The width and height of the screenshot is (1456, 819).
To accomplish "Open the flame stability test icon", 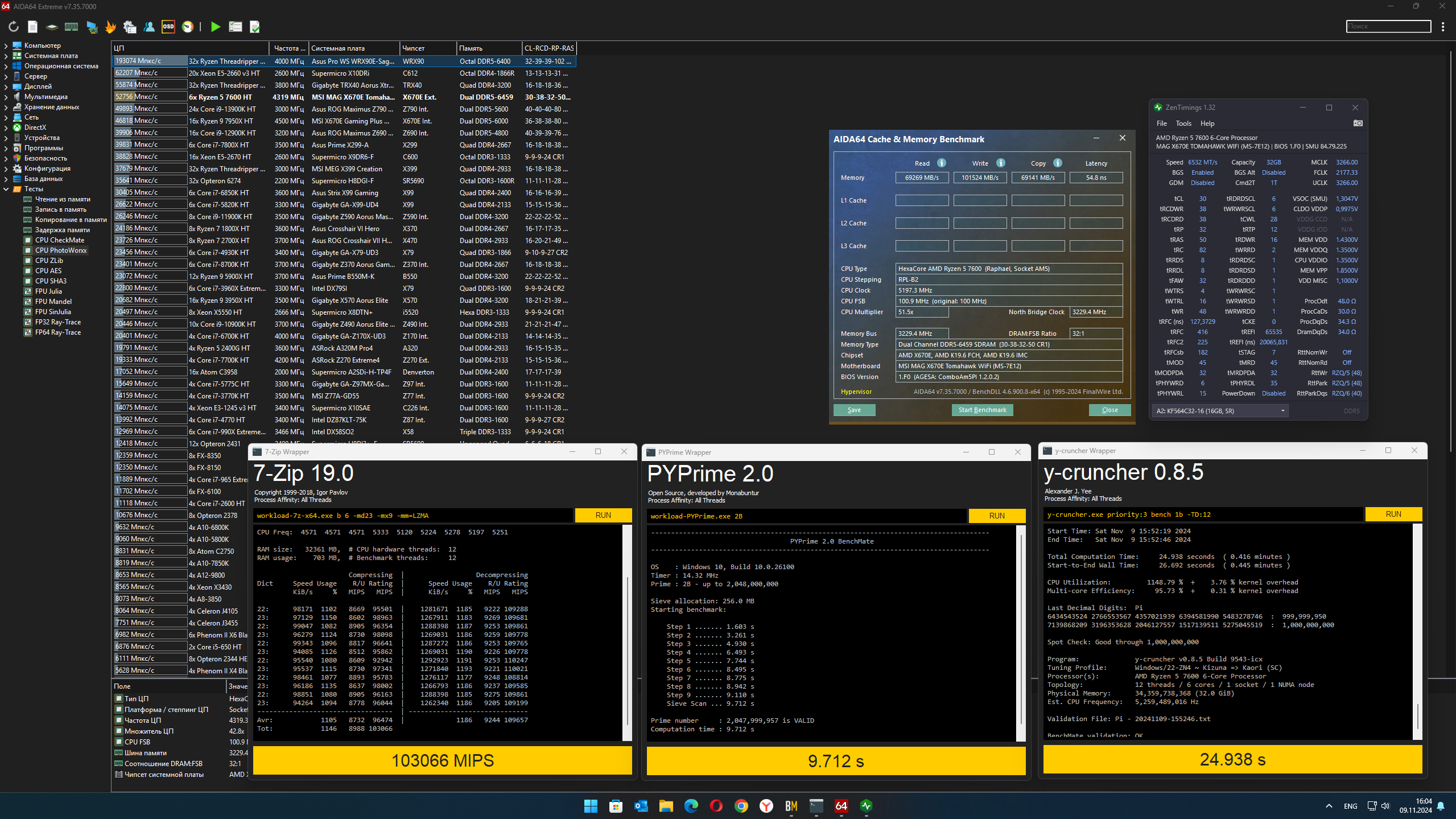I will [x=110, y=26].
